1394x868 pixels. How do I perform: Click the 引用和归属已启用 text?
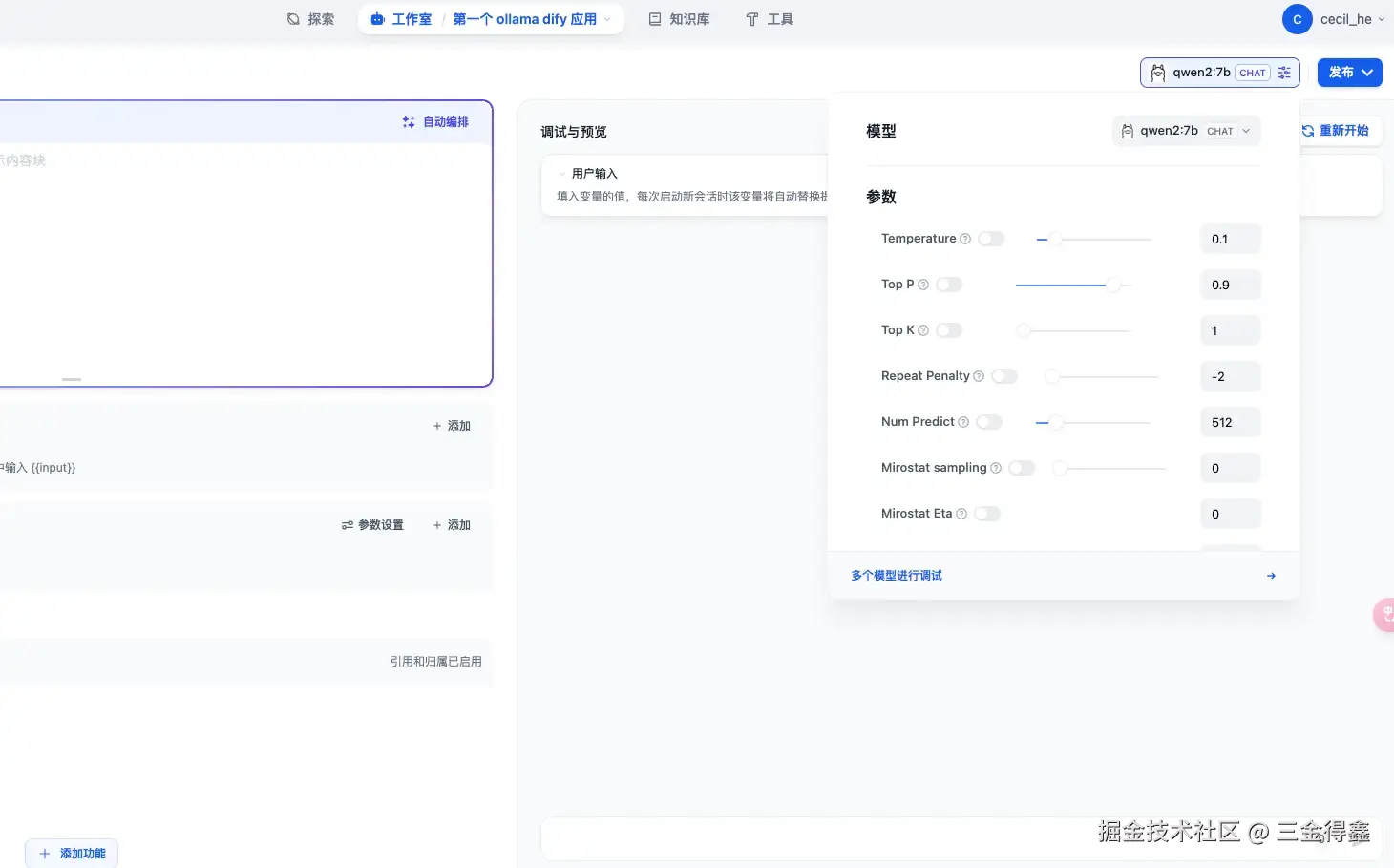click(x=436, y=662)
